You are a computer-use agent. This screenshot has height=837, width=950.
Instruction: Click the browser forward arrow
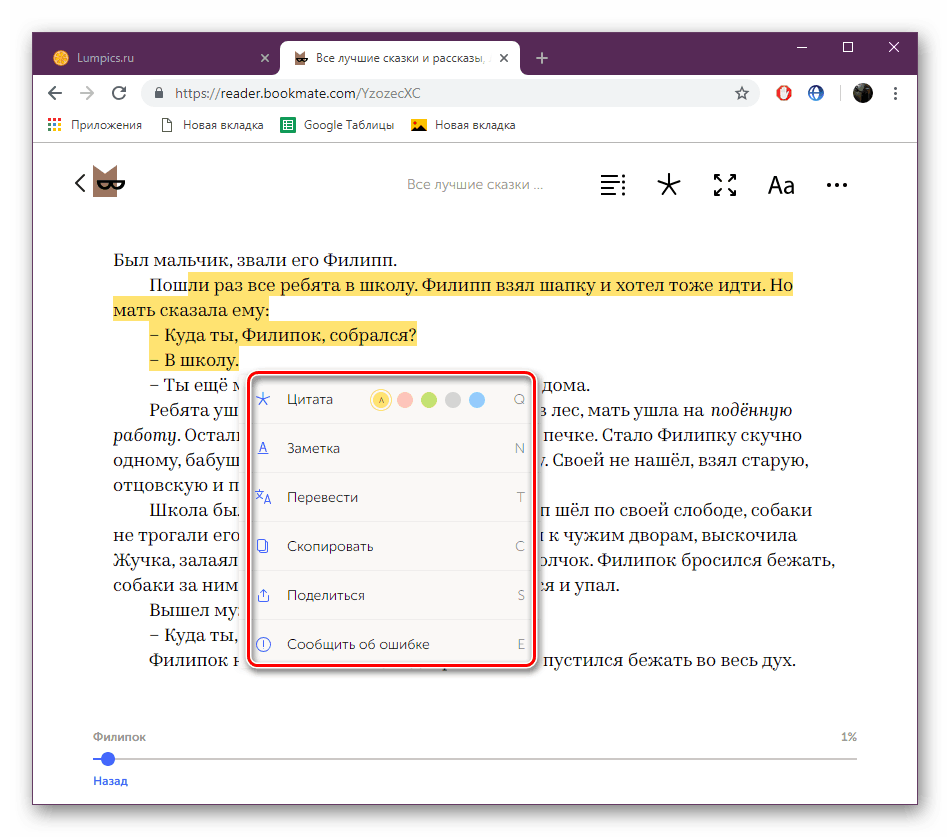[x=87, y=93]
